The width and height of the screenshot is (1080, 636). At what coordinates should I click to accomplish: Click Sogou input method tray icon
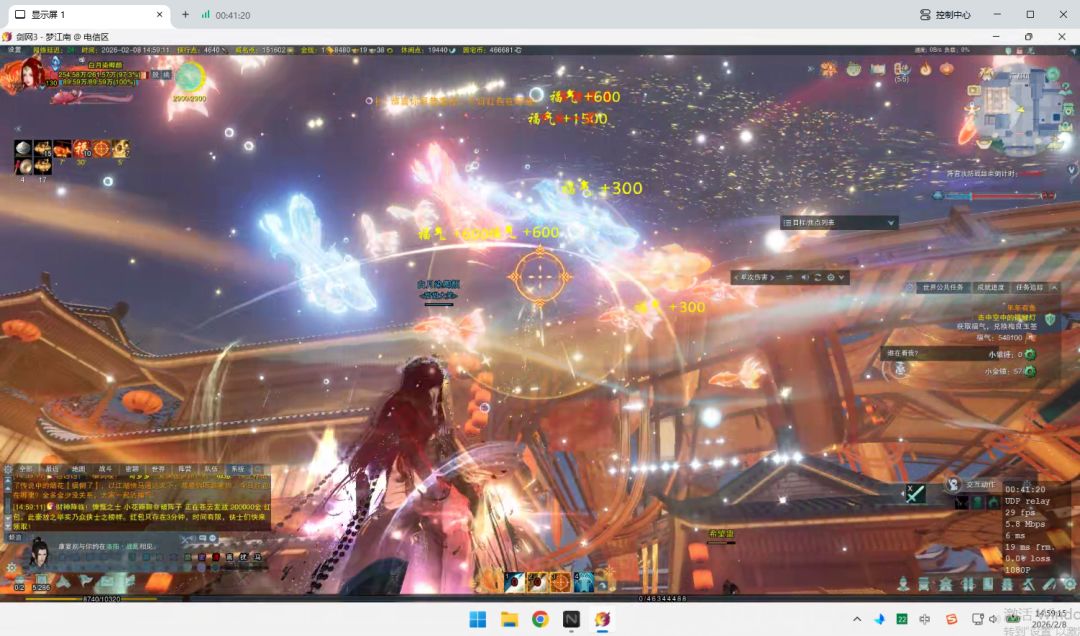pyautogui.click(x=951, y=619)
